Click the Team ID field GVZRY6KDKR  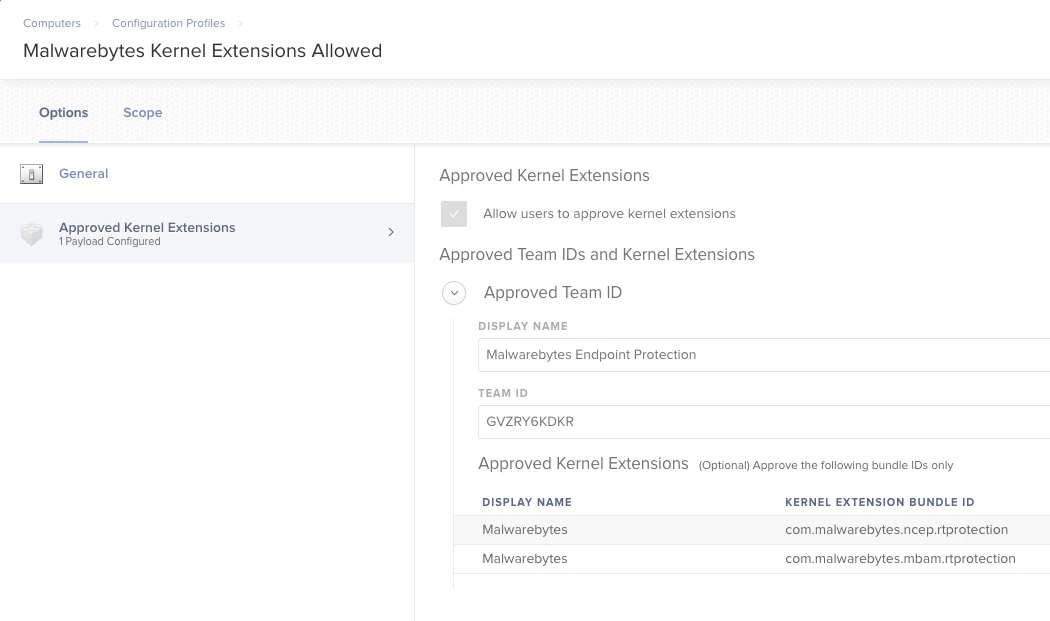[764, 422]
